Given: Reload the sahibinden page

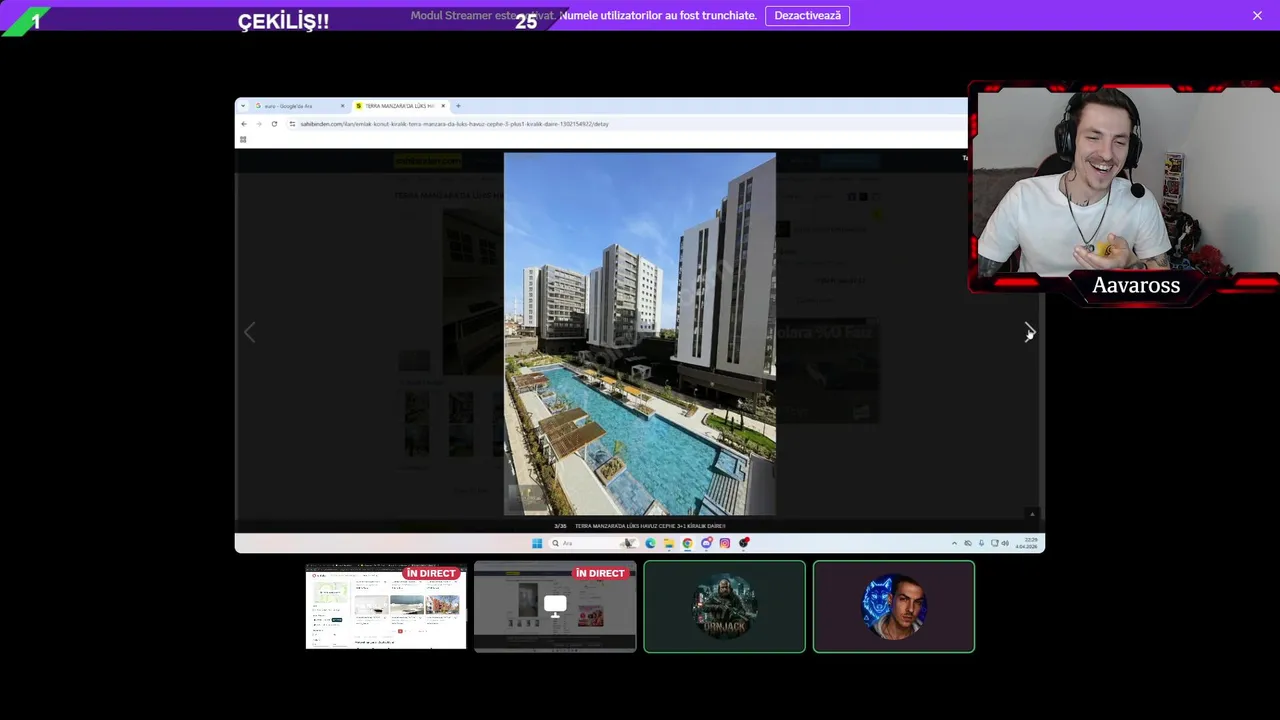Looking at the screenshot, I should (274, 124).
